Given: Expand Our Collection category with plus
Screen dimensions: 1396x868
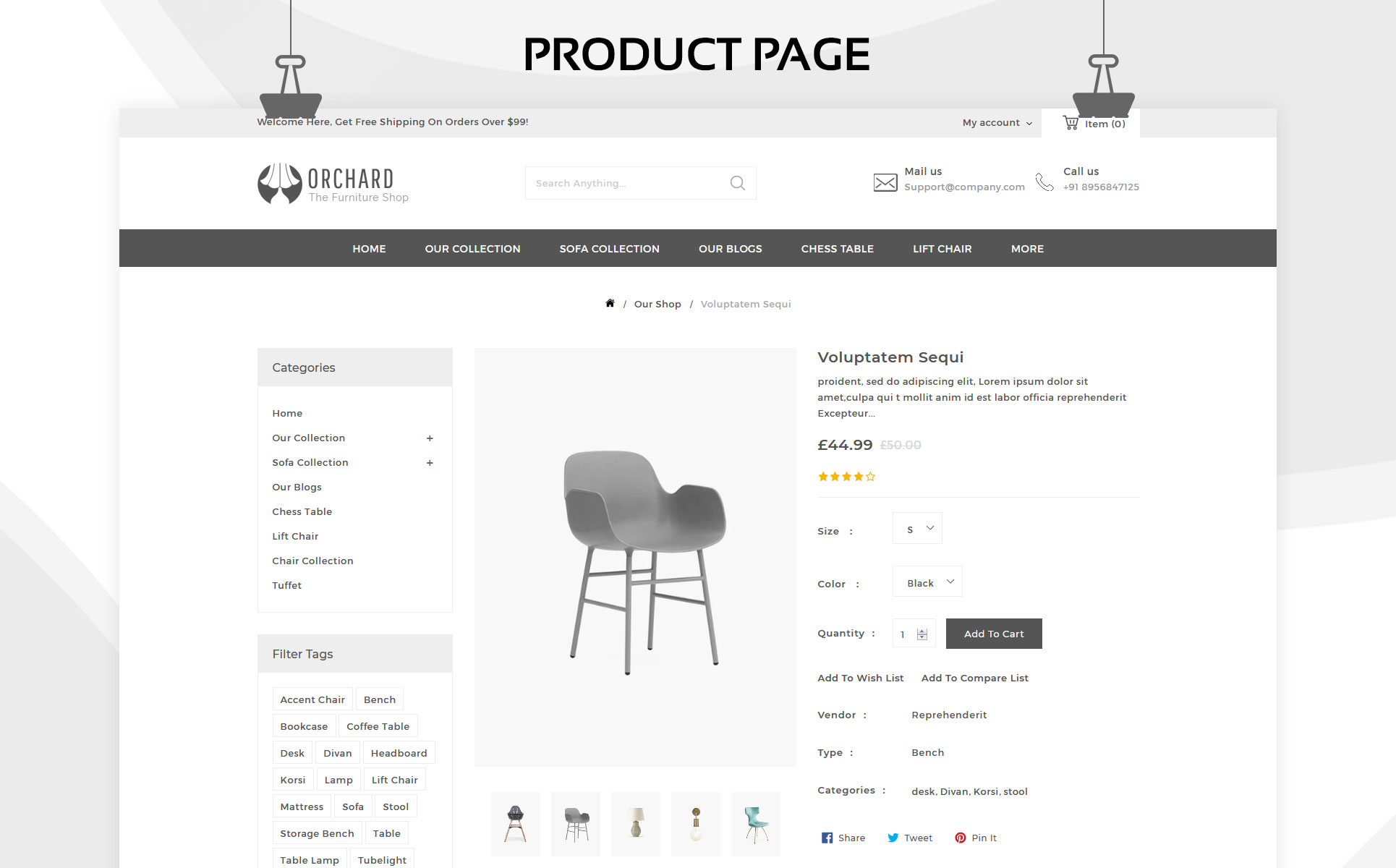Looking at the screenshot, I should click(x=430, y=438).
